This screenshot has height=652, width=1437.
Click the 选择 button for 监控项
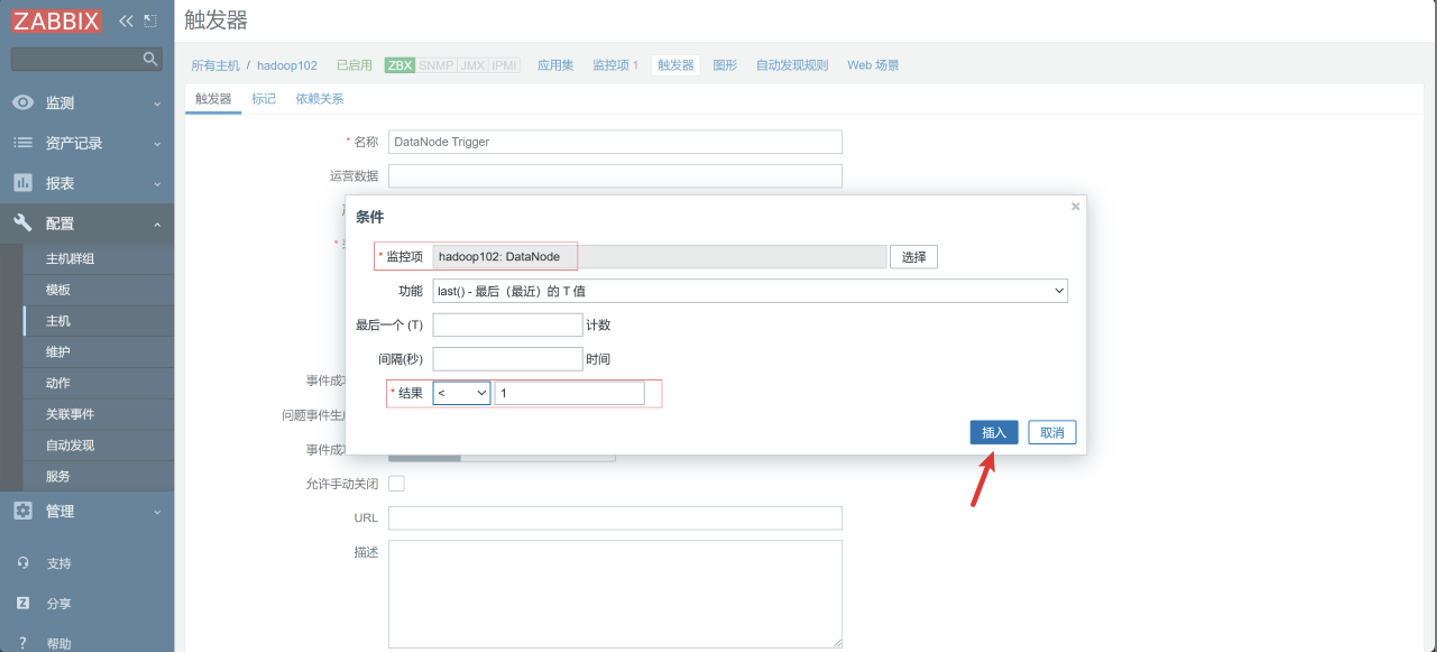pos(914,257)
